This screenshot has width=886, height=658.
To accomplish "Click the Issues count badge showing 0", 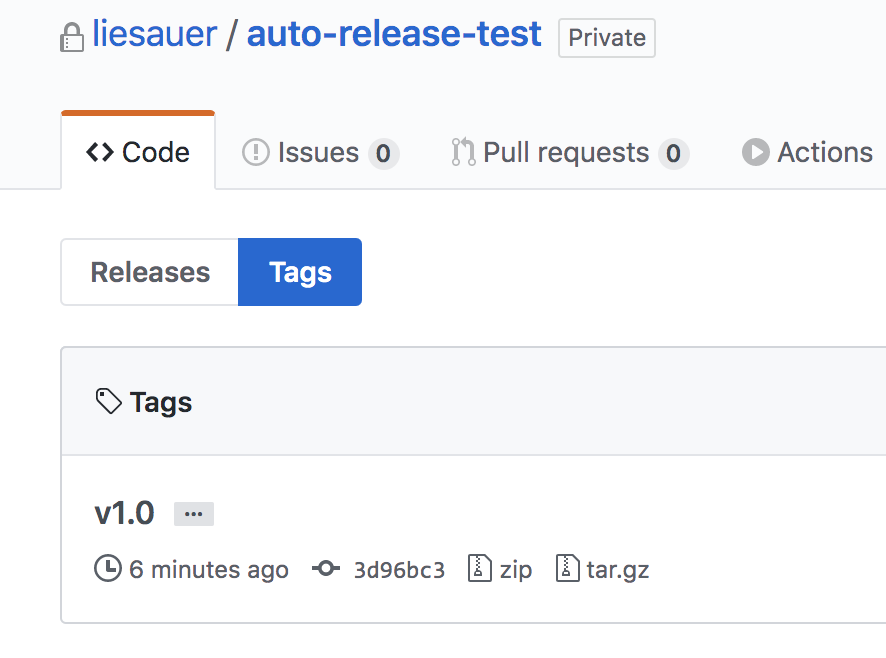I will coord(384,153).
